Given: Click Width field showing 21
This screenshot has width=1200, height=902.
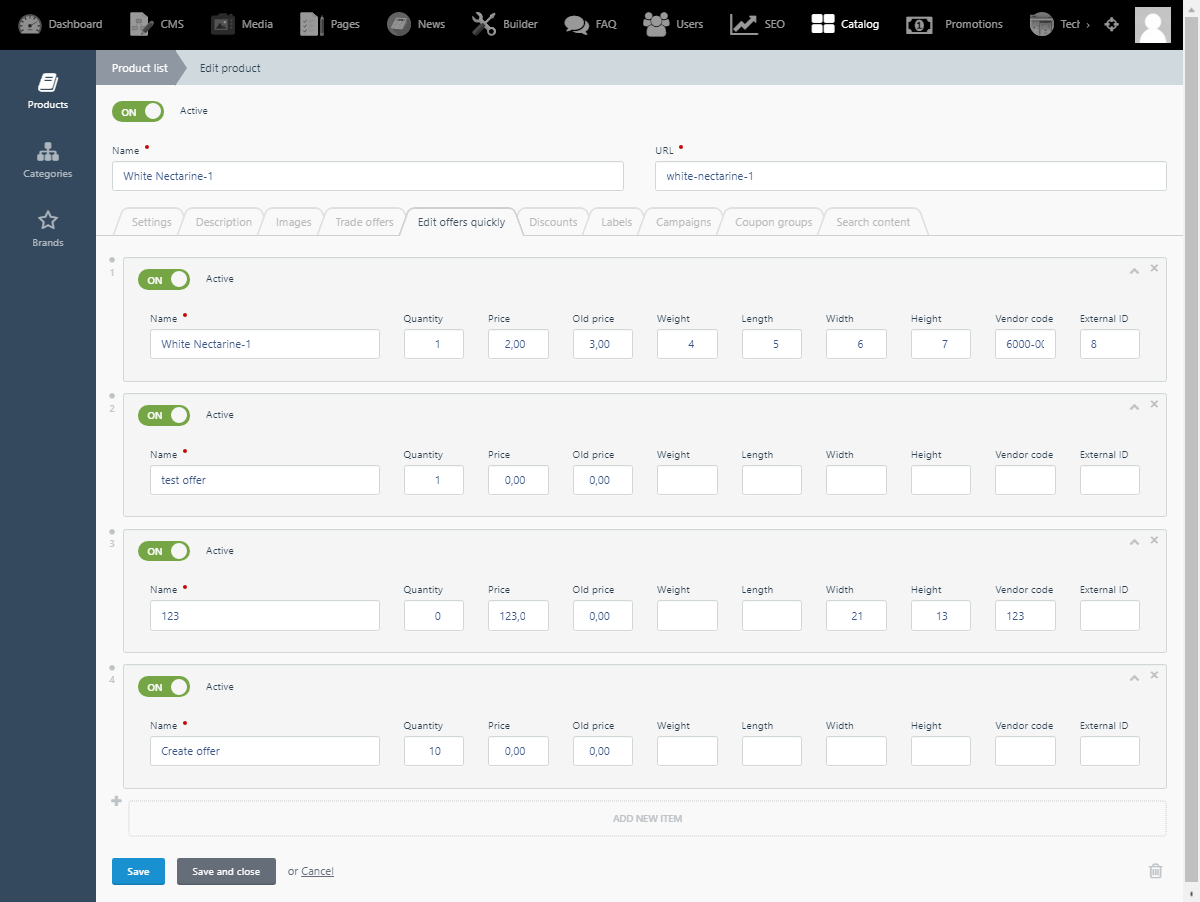Looking at the screenshot, I should pos(856,616).
